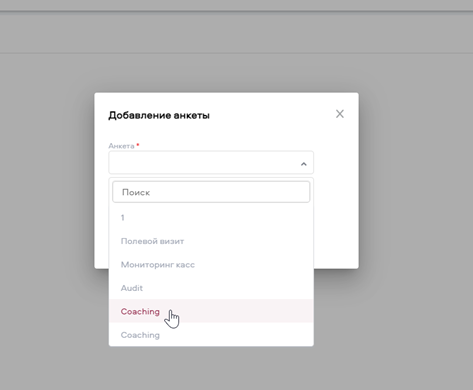Focus the Поиск search field
The image size is (473, 390).
click(211, 192)
